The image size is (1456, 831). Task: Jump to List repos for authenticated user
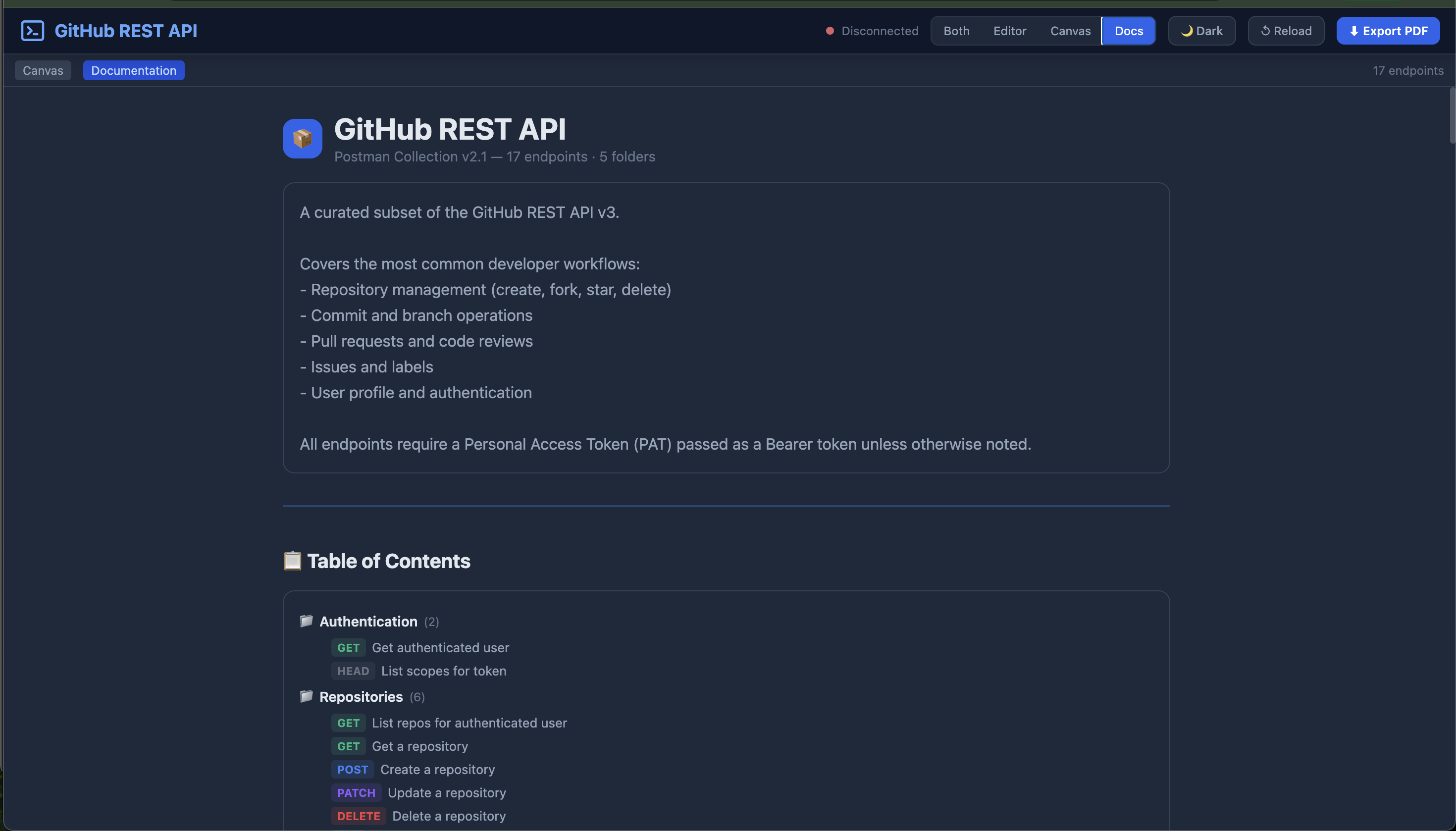click(469, 723)
